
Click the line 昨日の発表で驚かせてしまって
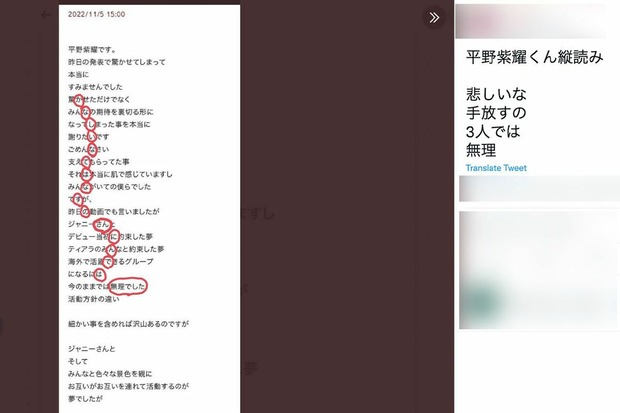[x=117, y=62]
